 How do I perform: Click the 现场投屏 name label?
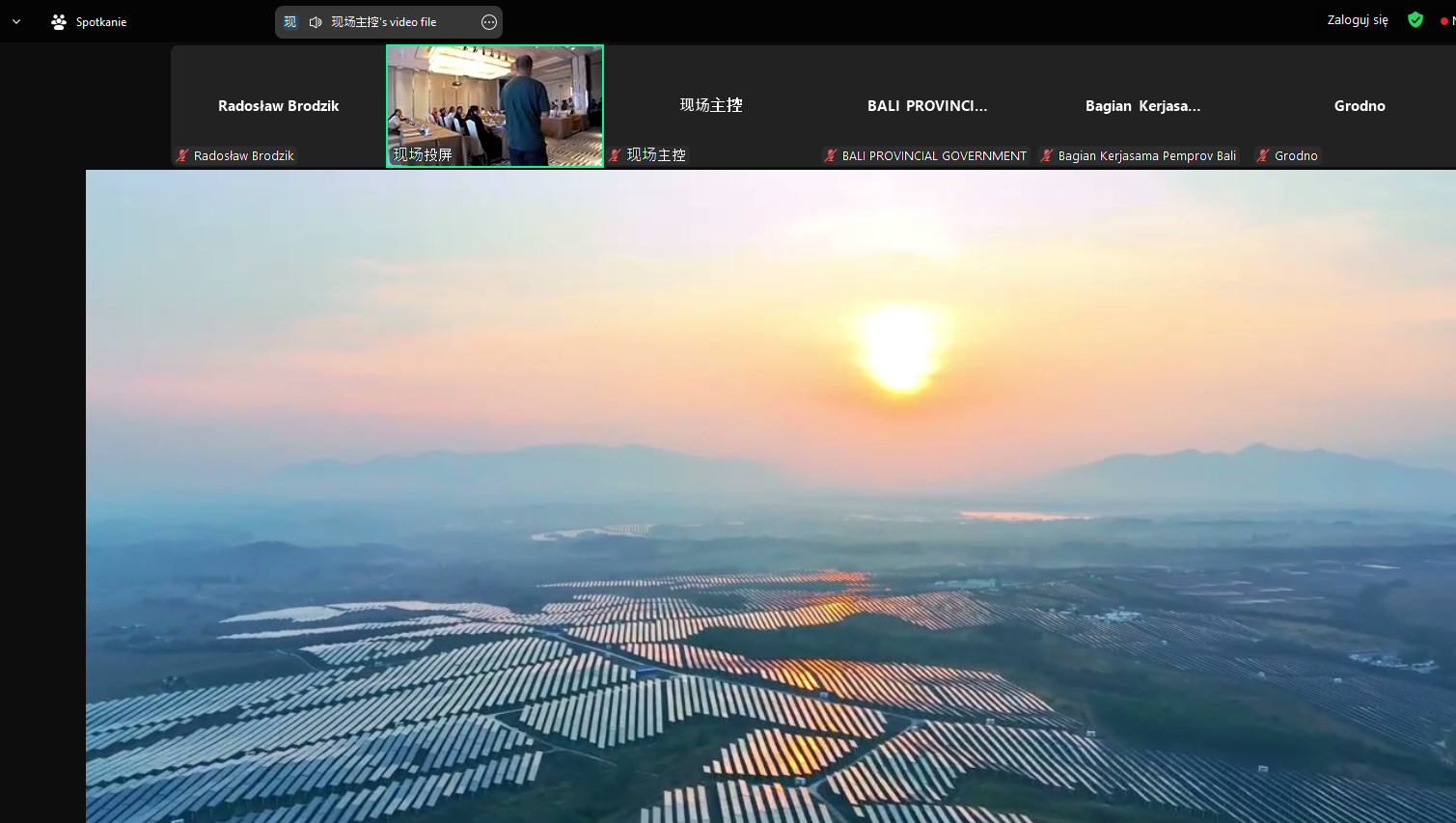(423, 154)
